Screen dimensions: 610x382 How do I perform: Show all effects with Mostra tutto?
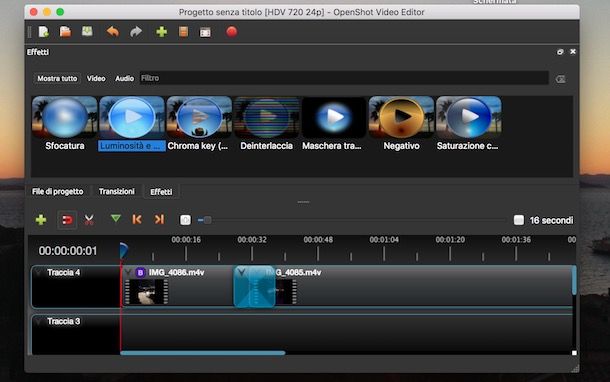[x=57, y=79]
